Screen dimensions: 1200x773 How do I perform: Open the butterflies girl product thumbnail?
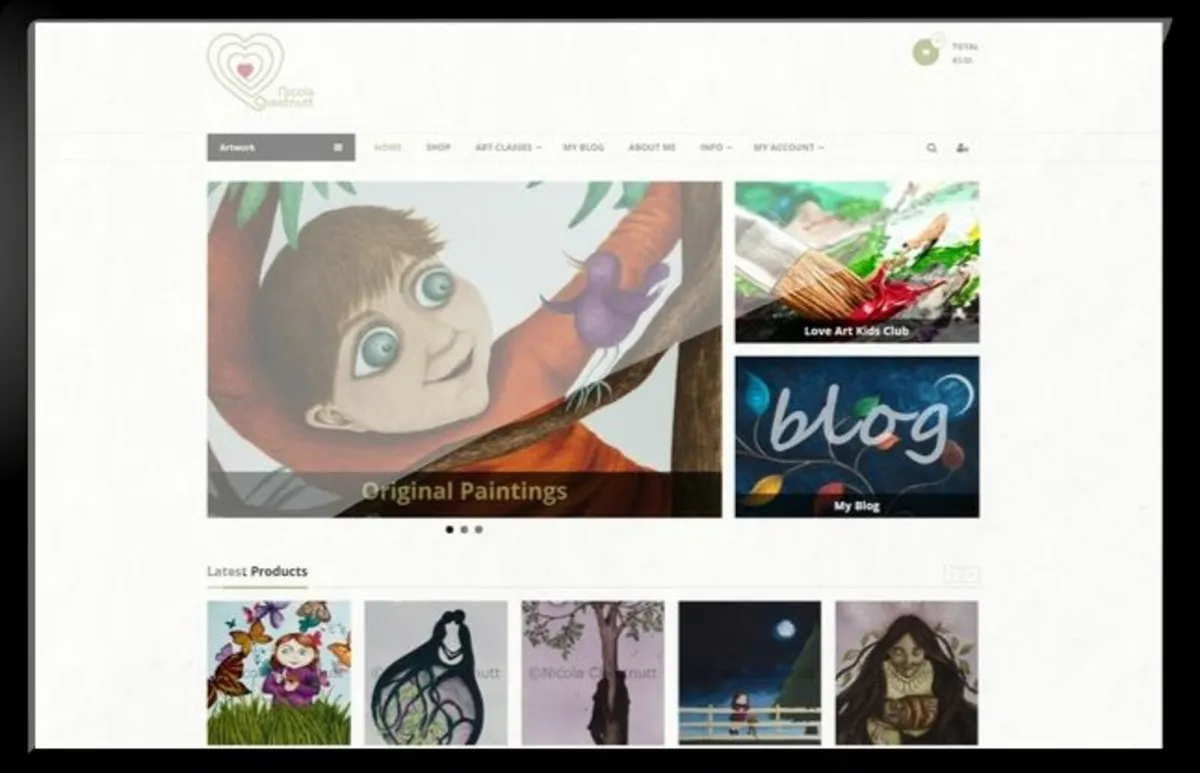pos(279,672)
